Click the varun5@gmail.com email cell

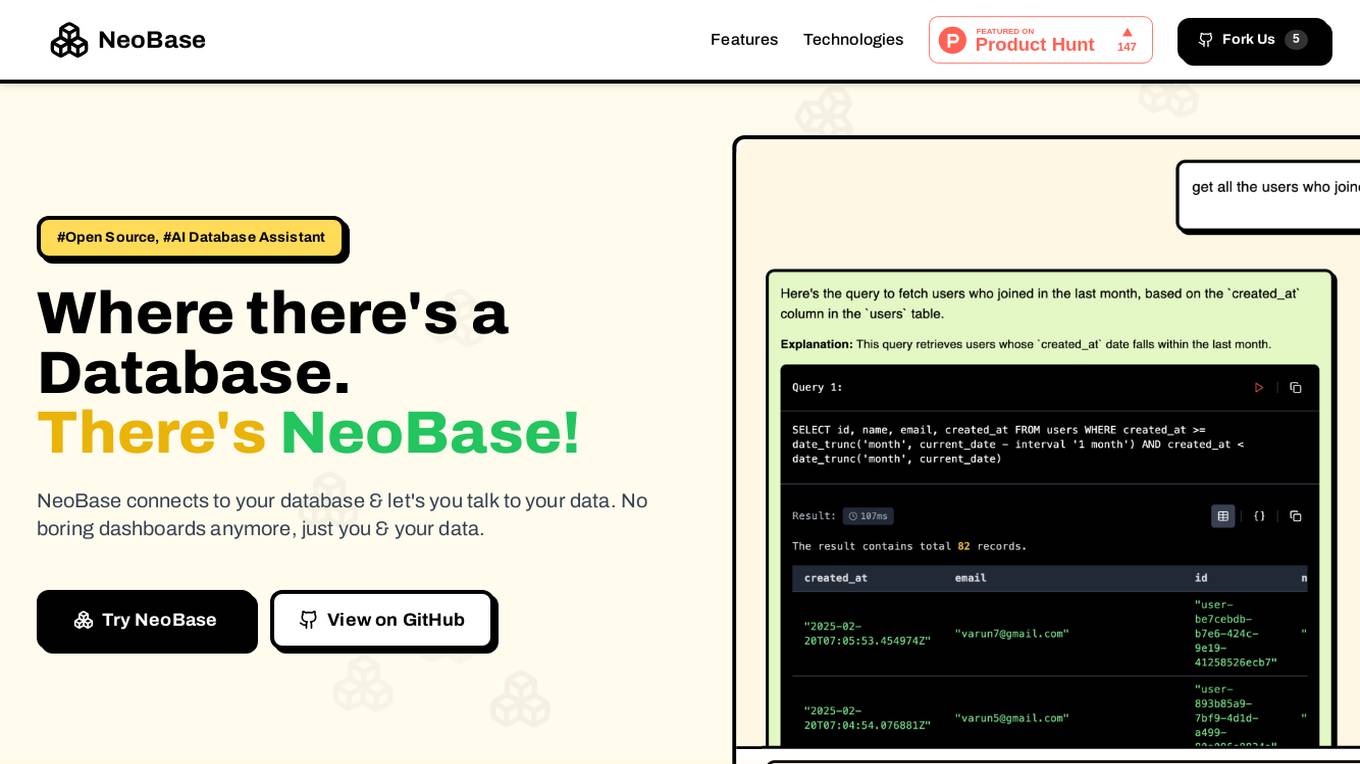tap(1012, 718)
